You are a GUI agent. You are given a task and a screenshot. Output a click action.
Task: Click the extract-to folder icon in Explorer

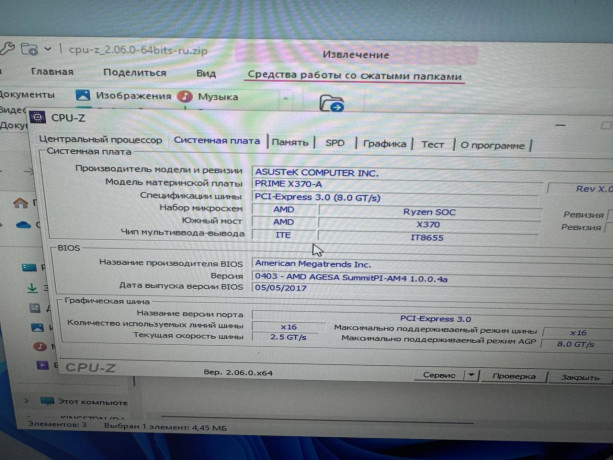[x=332, y=104]
